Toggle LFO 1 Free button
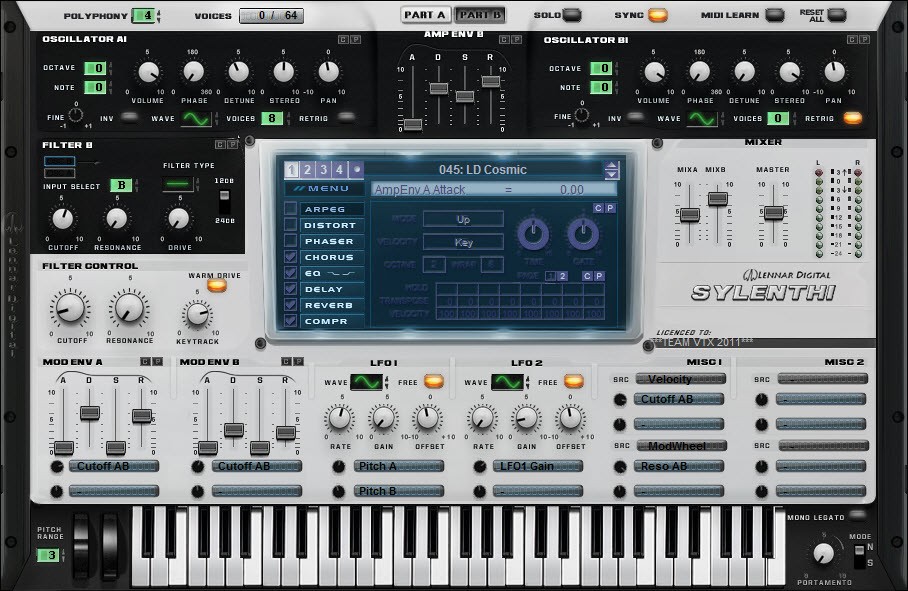 click(434, 381)
